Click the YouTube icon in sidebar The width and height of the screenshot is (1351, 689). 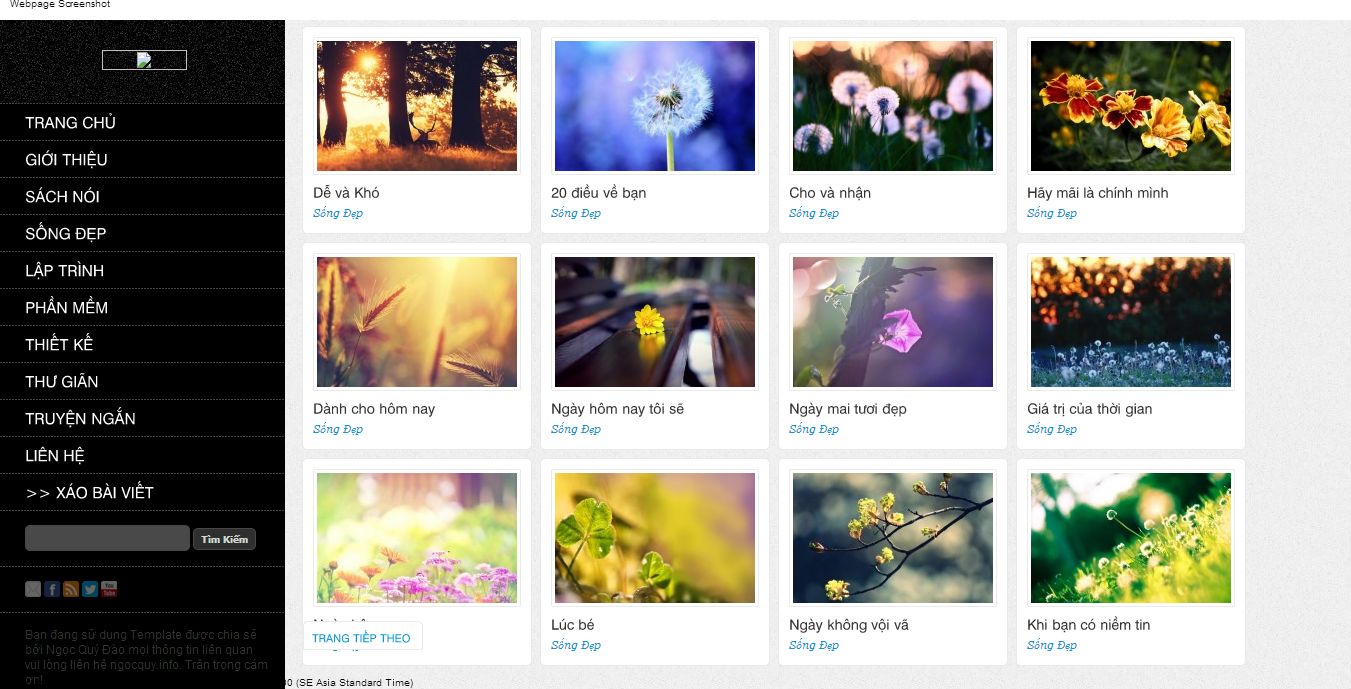(x=109, y=589)
